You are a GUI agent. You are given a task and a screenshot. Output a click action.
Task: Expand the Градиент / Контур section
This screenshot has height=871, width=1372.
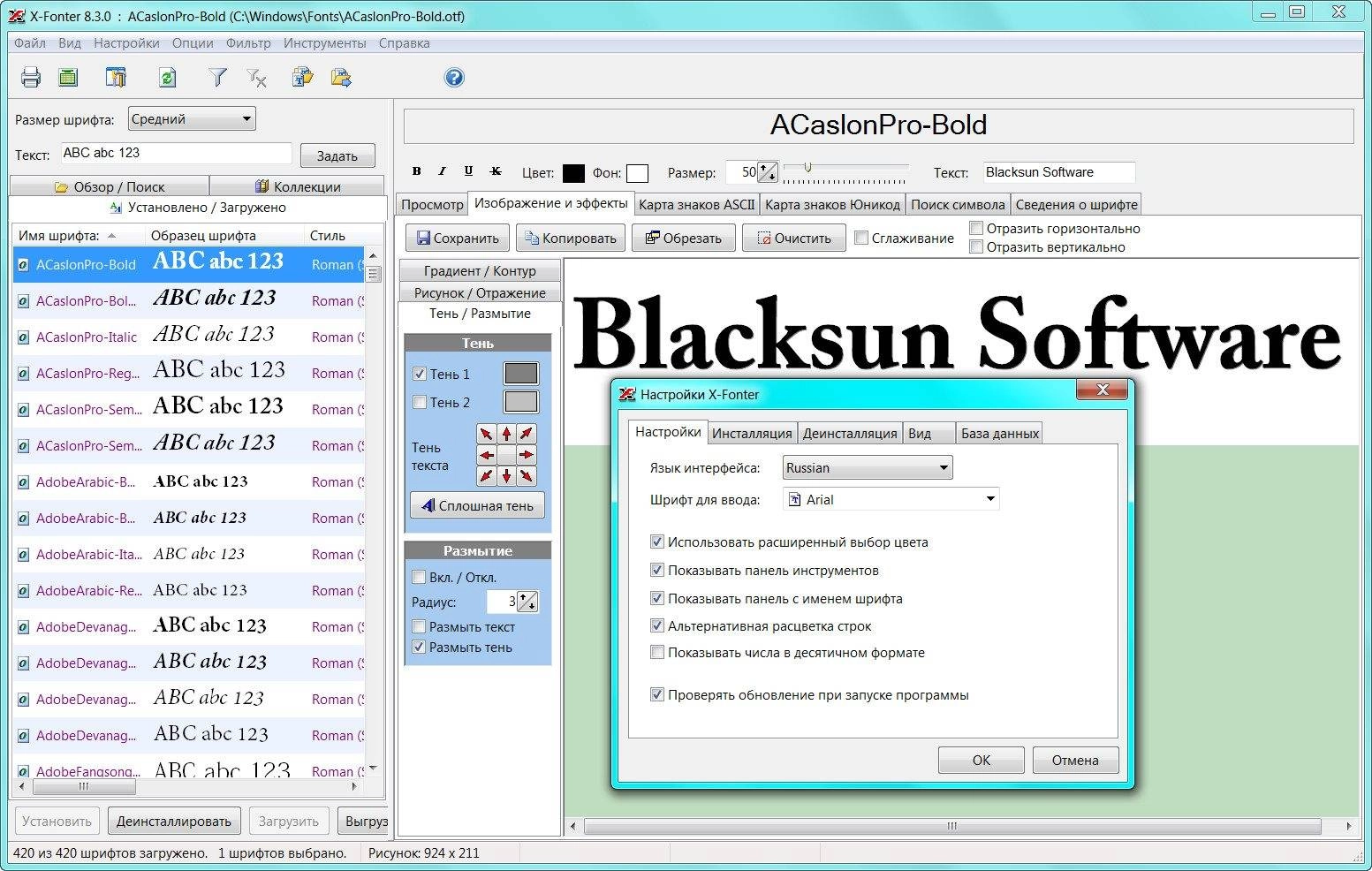point(480,270)
